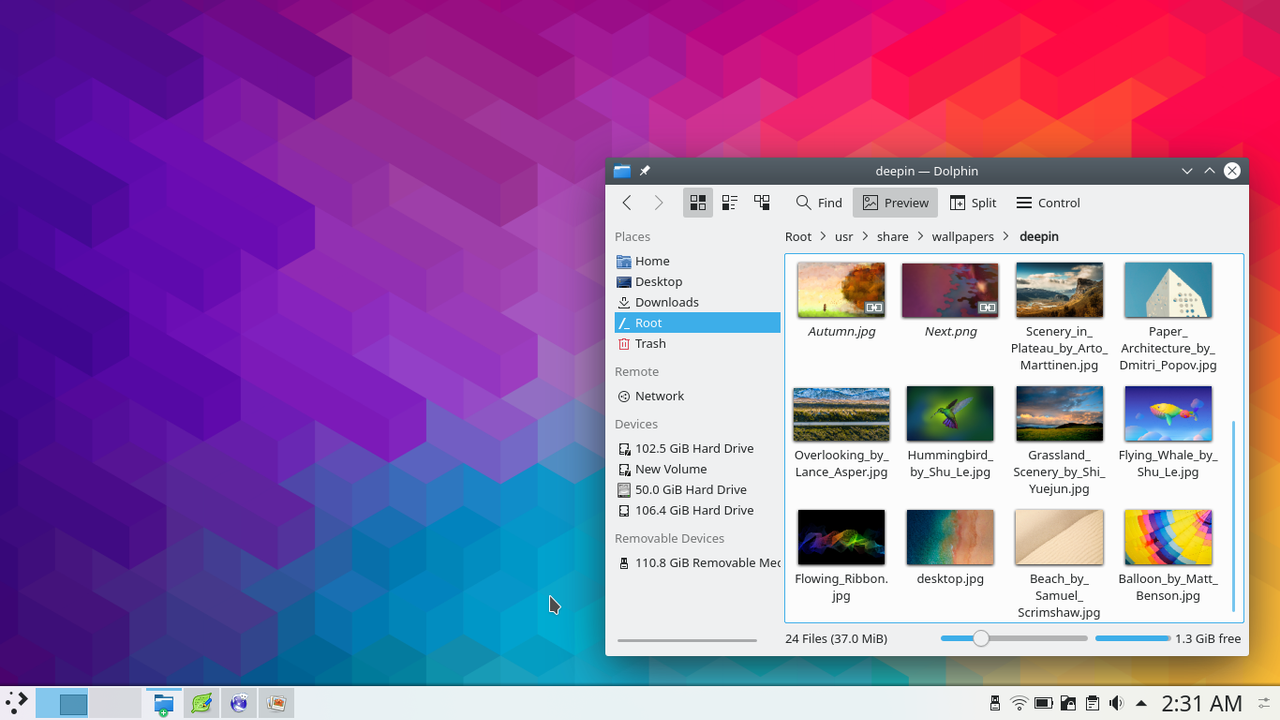The height and width of the screenshot is (720, 1280).
Task: Select Root in Places panel
Action: tap(697, 323)
